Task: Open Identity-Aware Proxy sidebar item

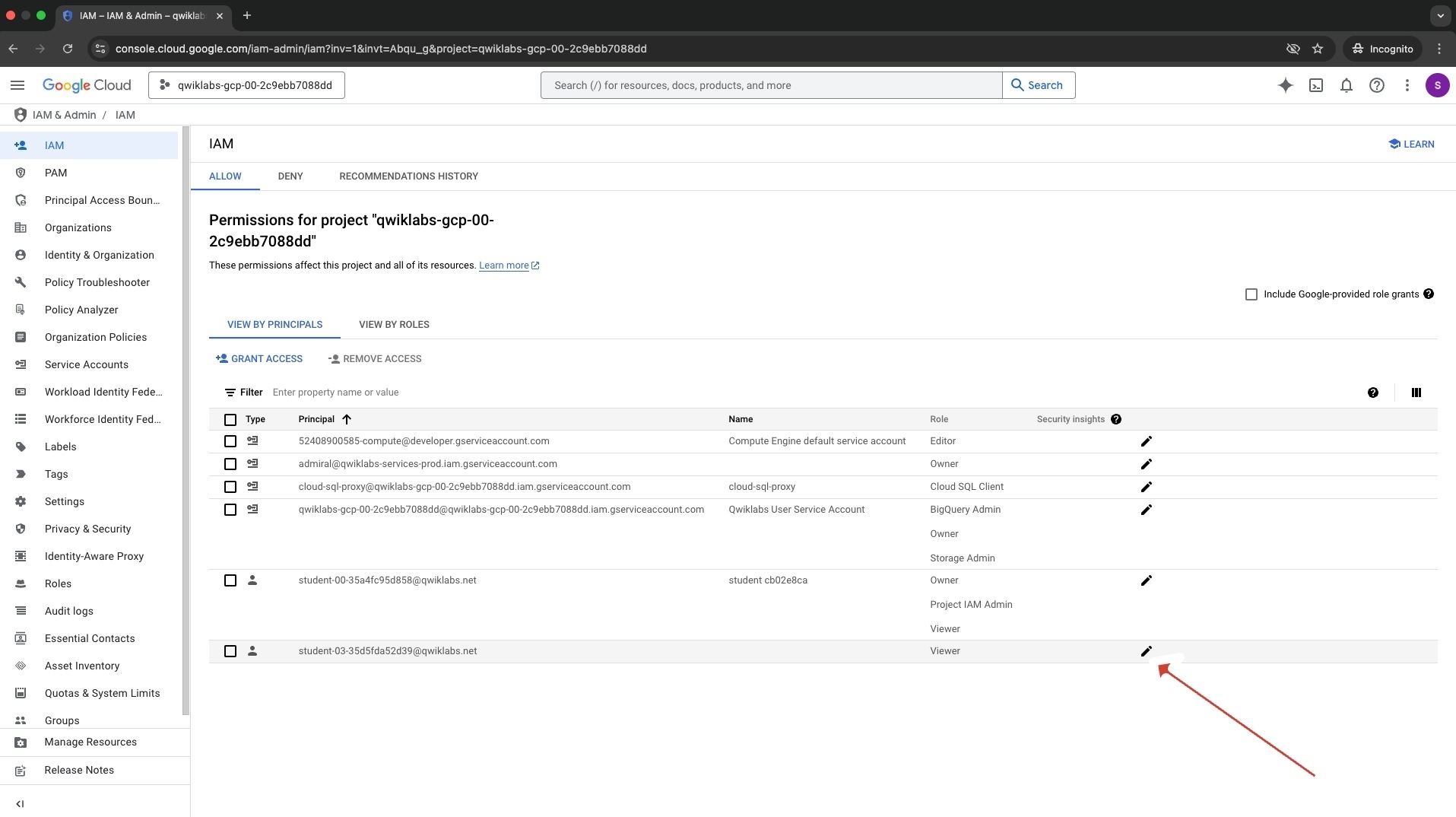Action: [94, 556]
